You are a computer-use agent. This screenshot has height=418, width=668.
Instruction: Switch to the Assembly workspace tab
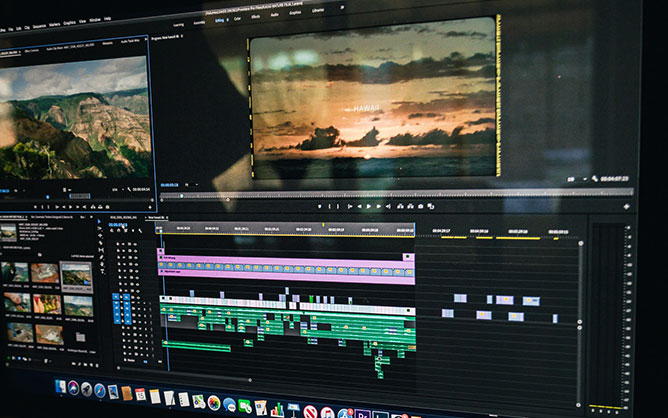click(199, 23)
